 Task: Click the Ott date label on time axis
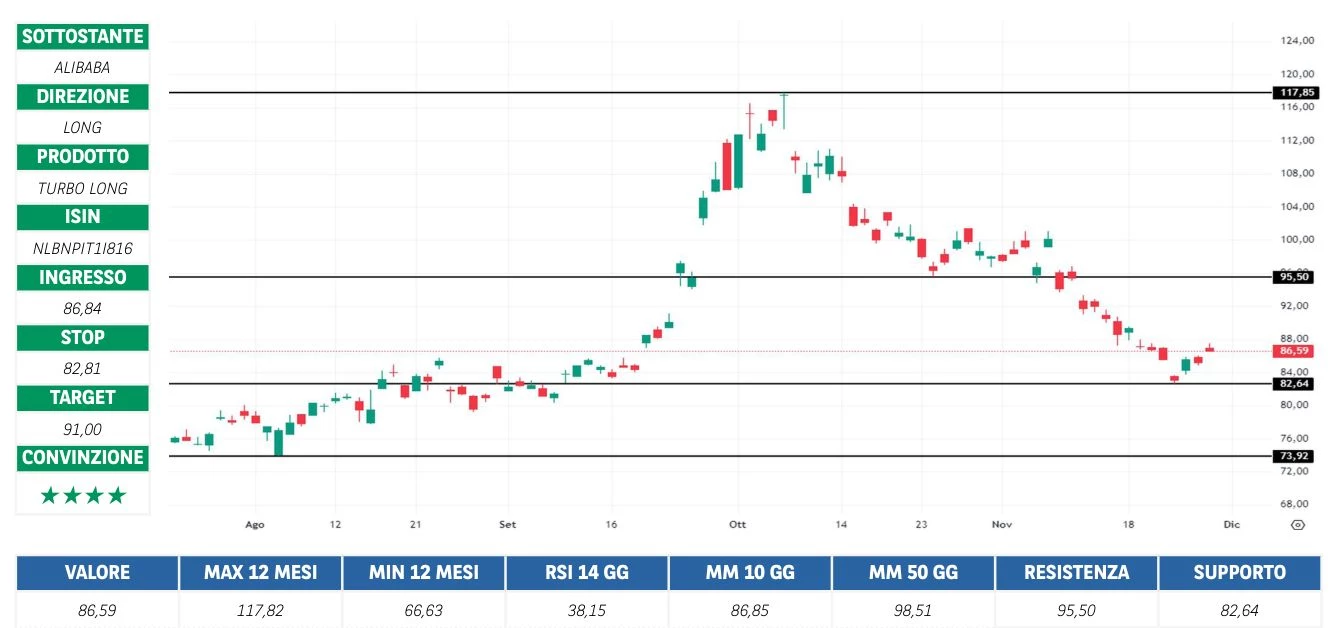tap(738, 524)
